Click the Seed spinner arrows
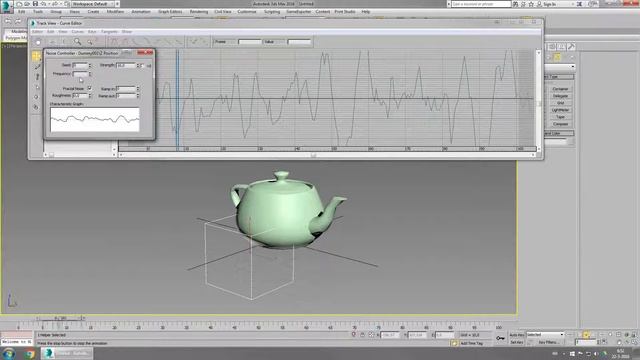 tap(90, 65)
